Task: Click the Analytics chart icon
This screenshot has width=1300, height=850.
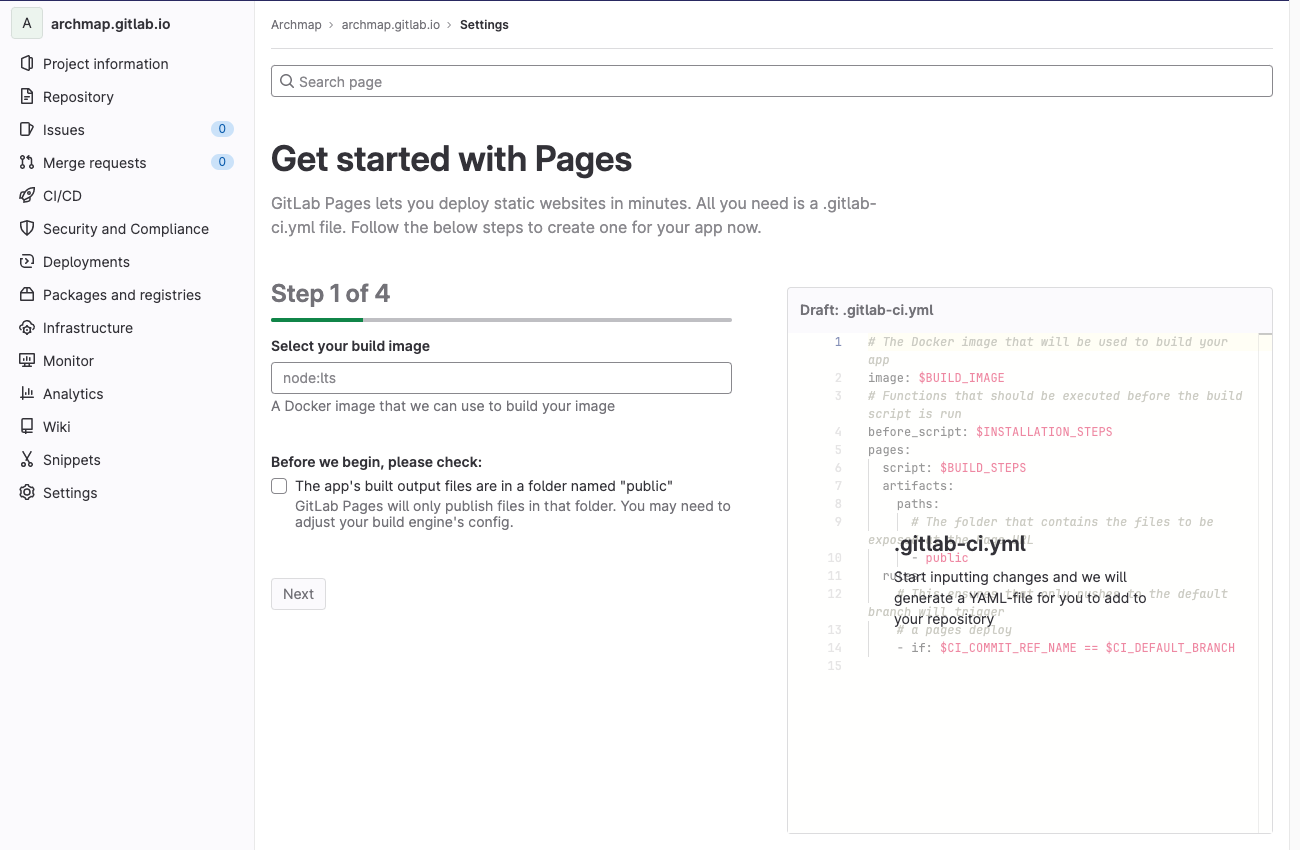Action: pos(27,393)
